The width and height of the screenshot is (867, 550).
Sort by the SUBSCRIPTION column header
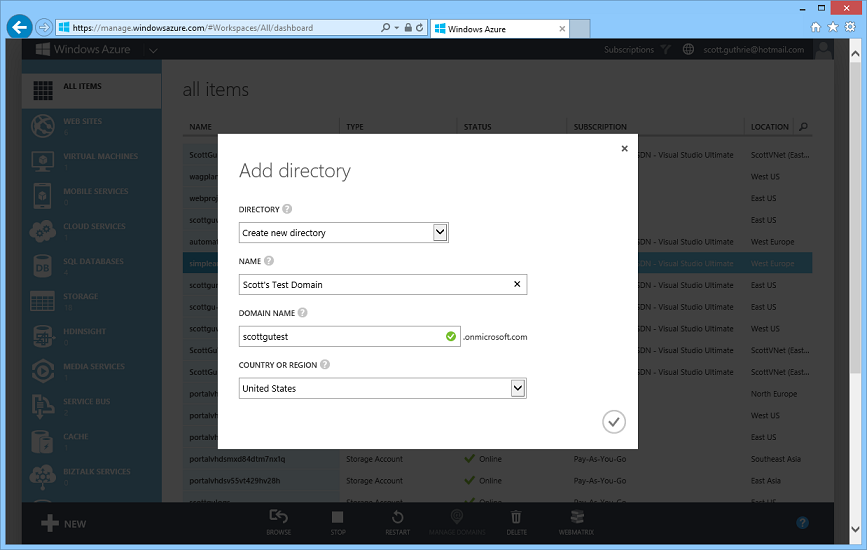pyautogui.click(x=600, y=127)
